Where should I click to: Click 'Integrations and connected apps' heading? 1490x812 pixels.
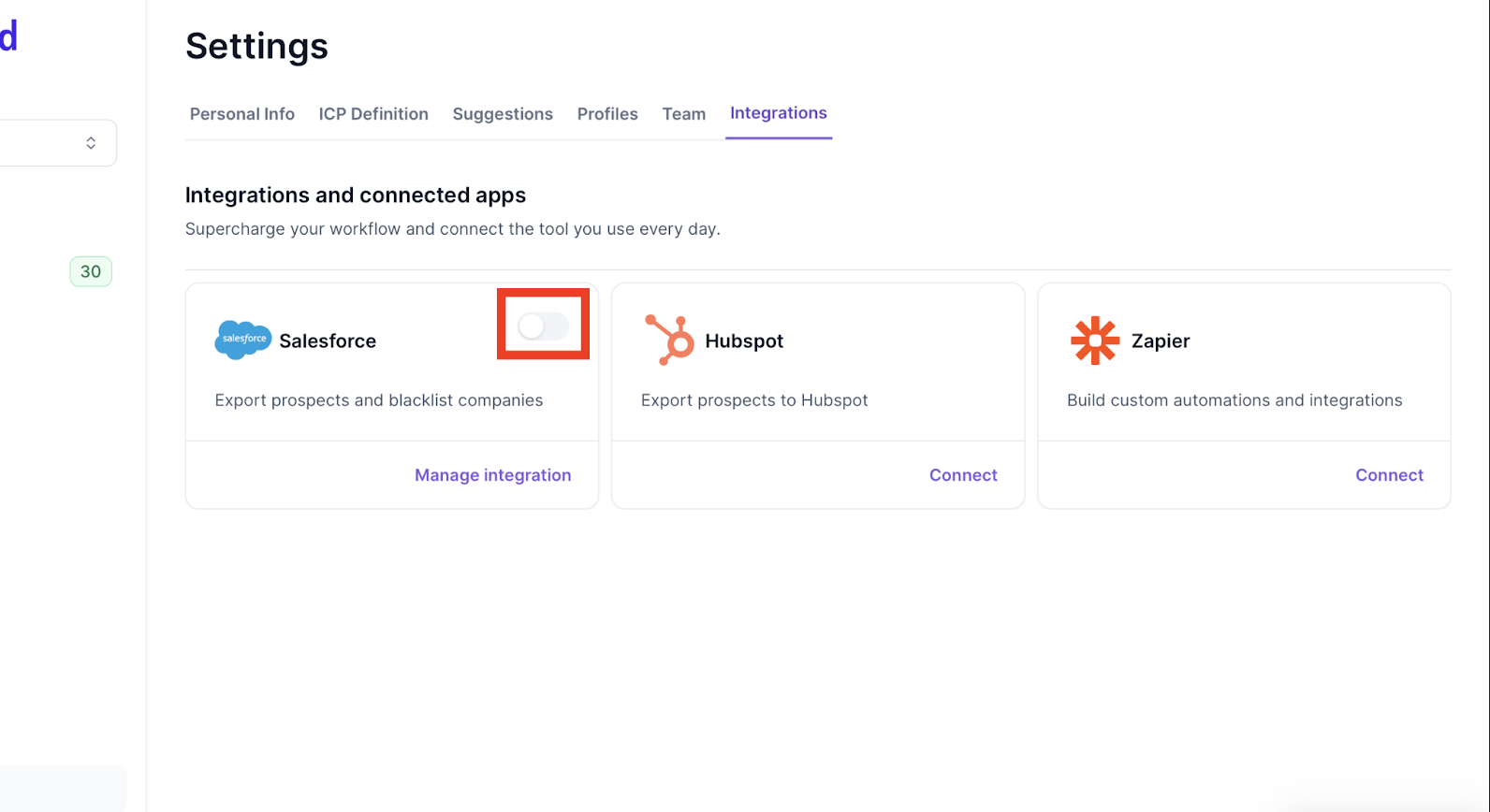pyautogui.click(x=356, y=195)
